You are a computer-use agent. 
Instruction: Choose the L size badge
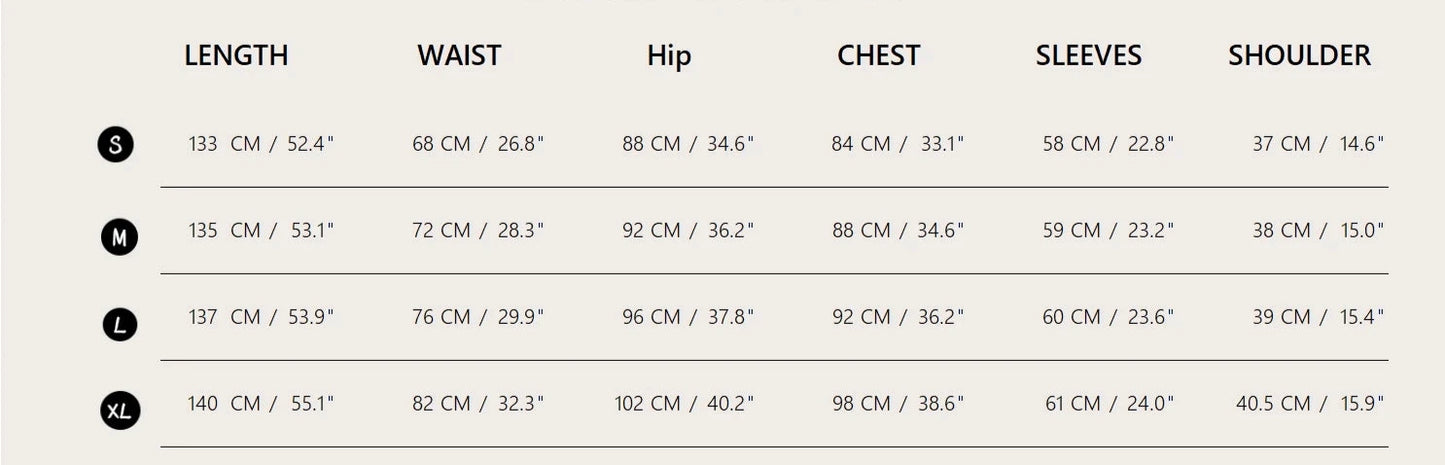(120, 324)
